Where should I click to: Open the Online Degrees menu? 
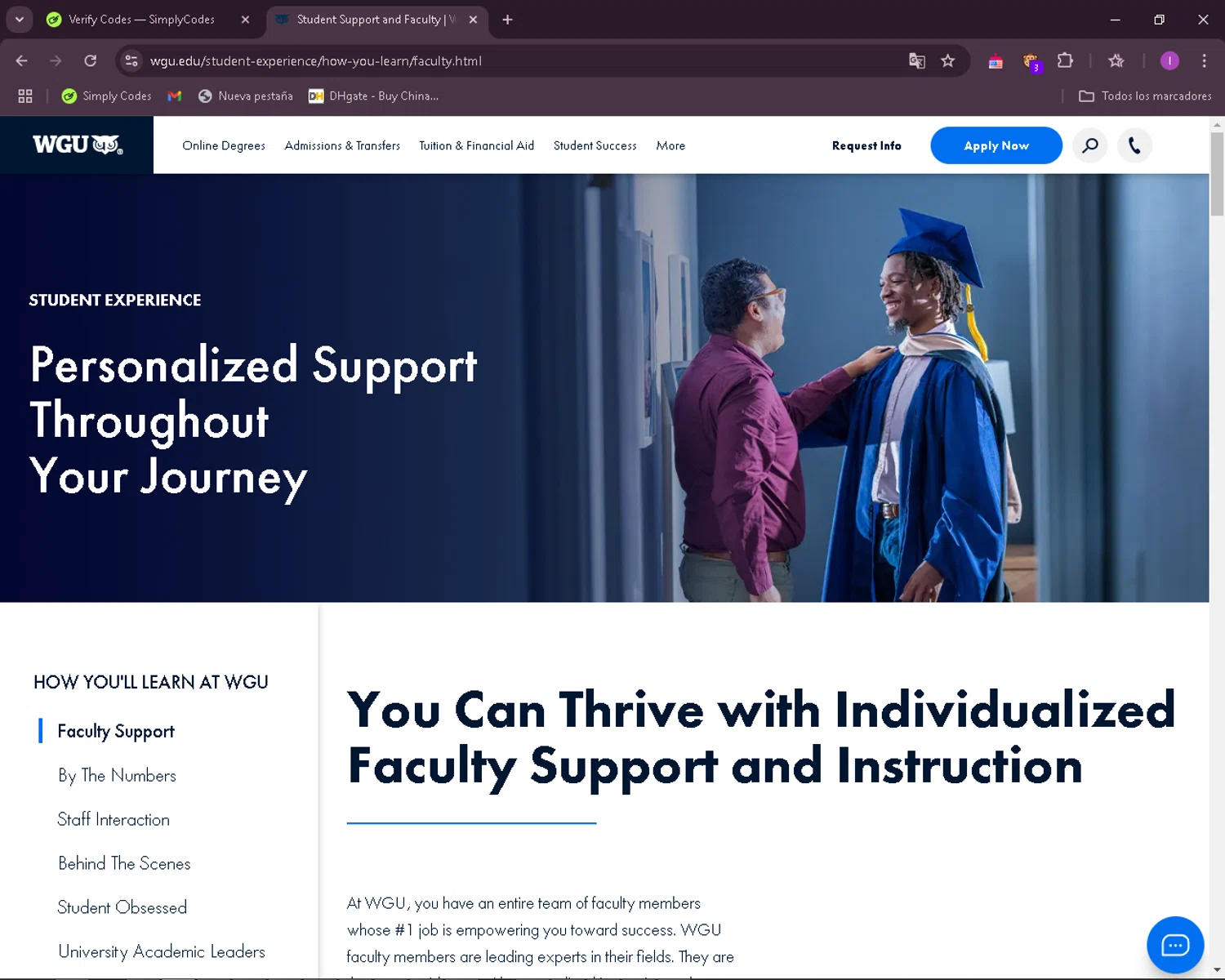pyautogui.click(x=224, y=145)
